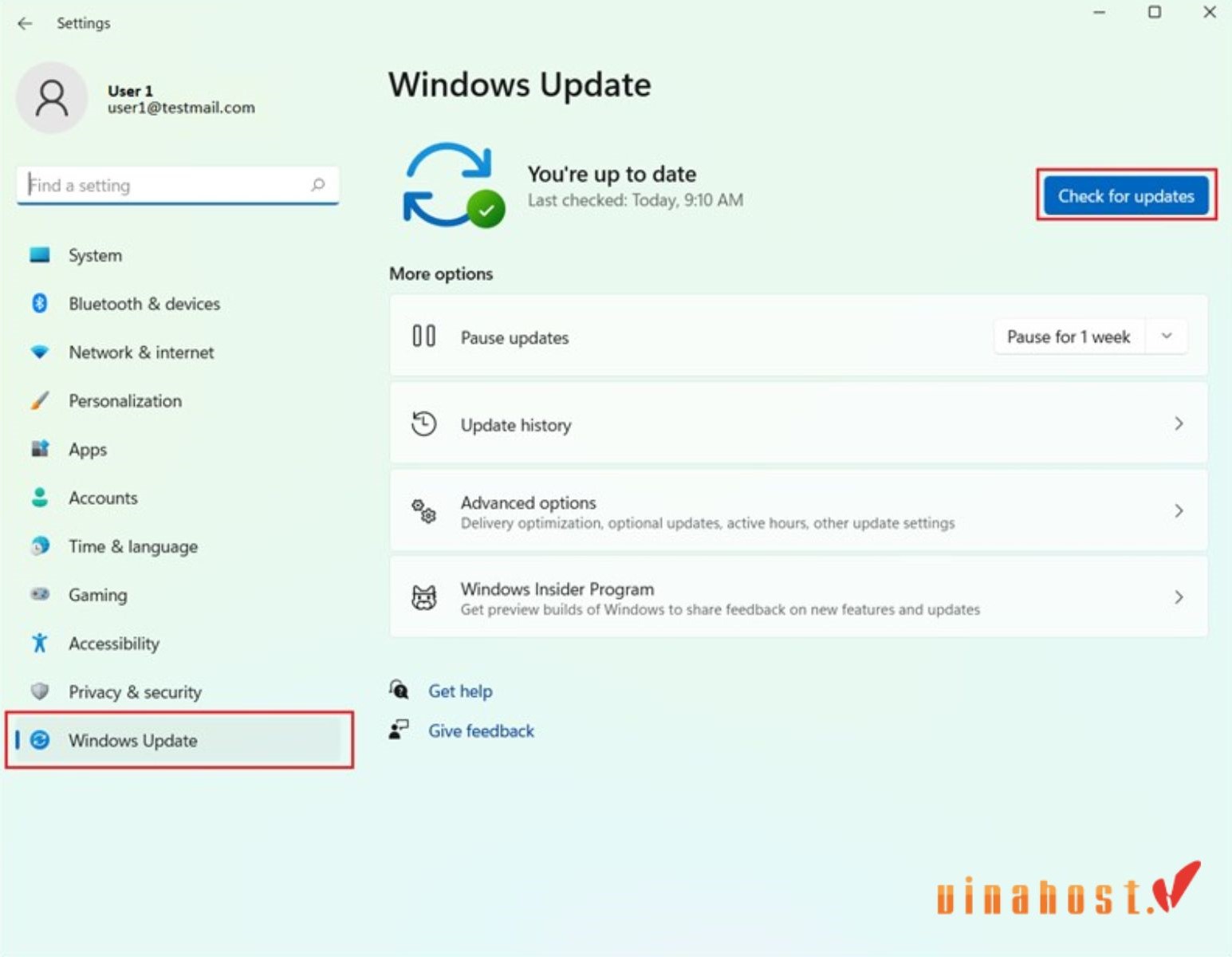Click the Advanced options gears icon
The width and height of the screenshot is (1232, 957).
tap(423, 511)
